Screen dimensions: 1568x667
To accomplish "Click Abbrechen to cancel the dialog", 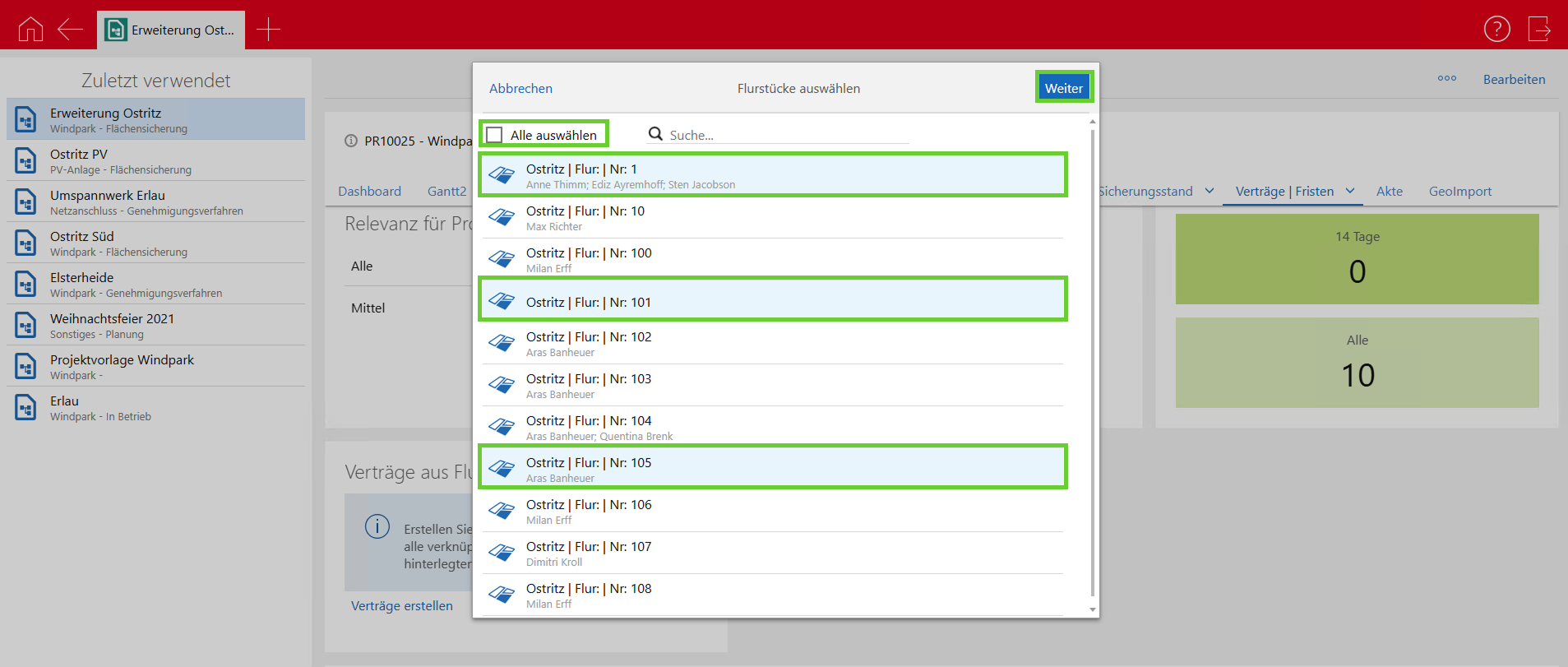I will tap(520, 88).
